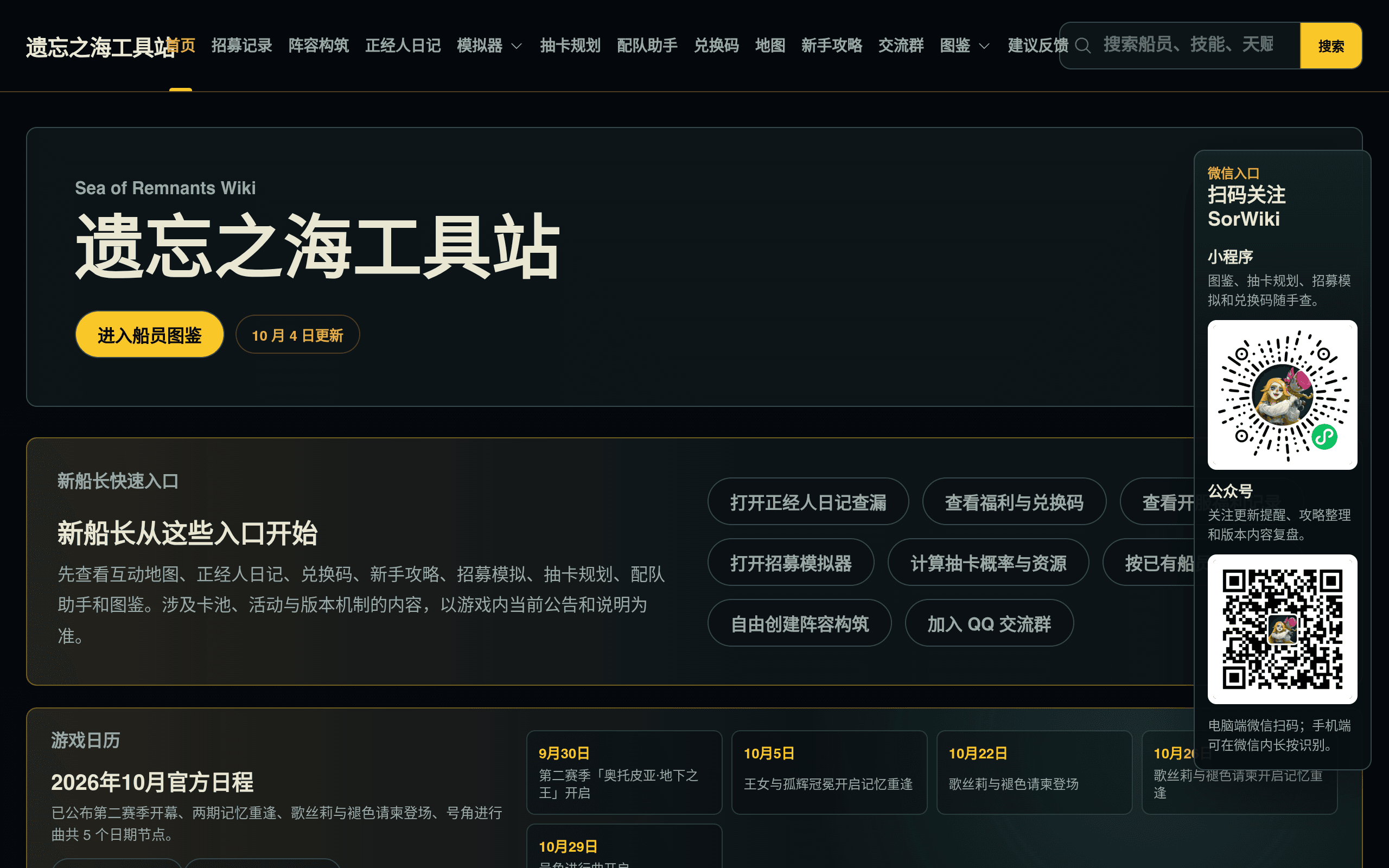This screenshot has height=868, width=1389.
Task: Open 新手攻略 in navigation
Action: point(832,46)
